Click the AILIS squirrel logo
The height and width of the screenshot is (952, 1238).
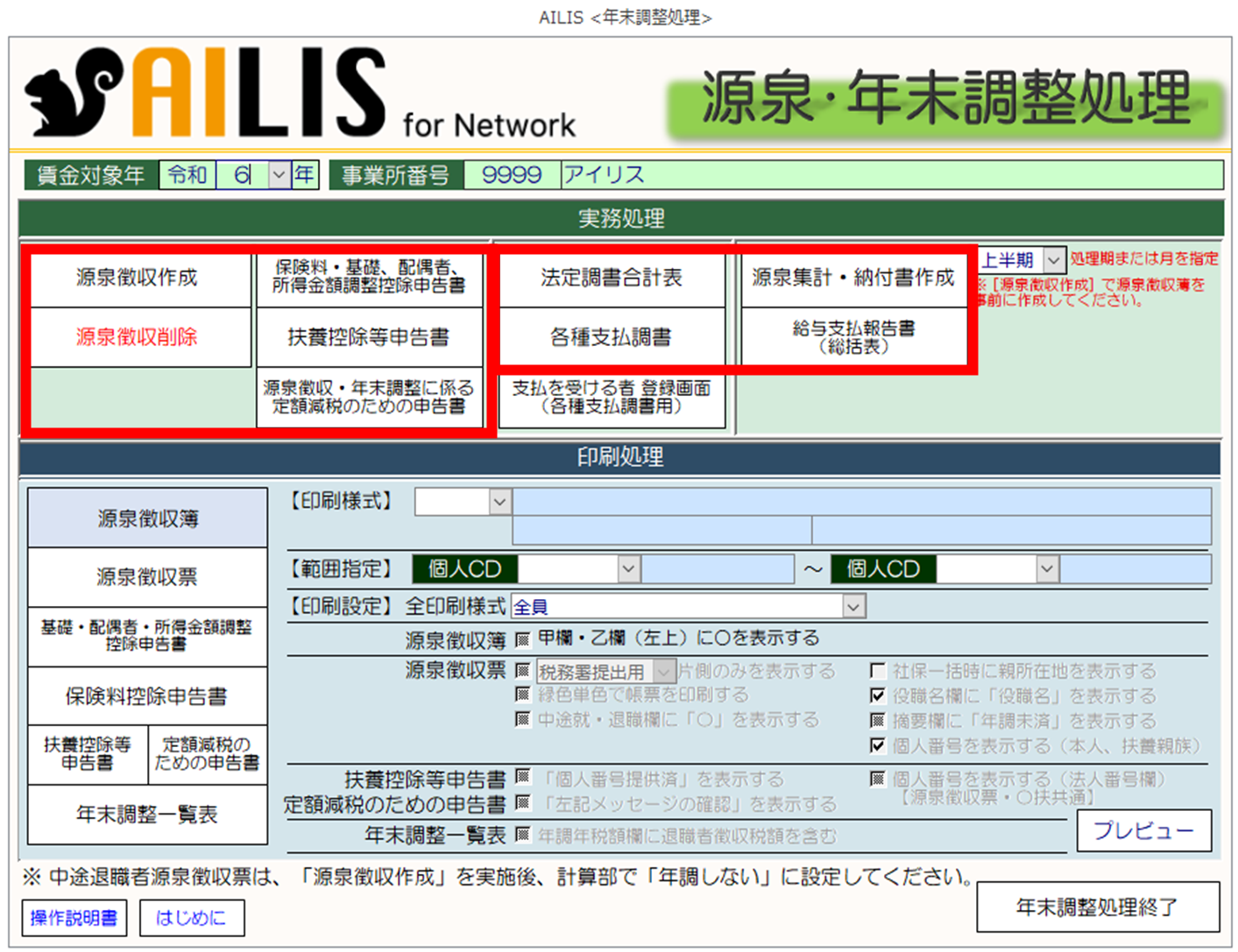coord(74,95)
